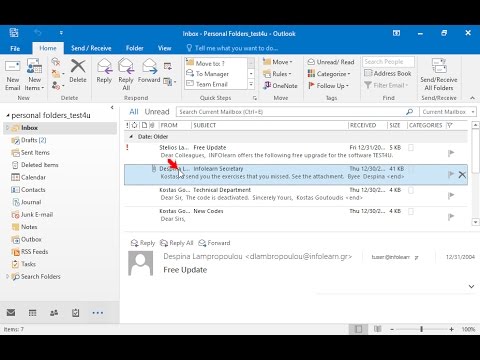This screenshot has width=480, height=360.
Task: Click Reply in the reading pane
Action: click(x=143, y=243)
